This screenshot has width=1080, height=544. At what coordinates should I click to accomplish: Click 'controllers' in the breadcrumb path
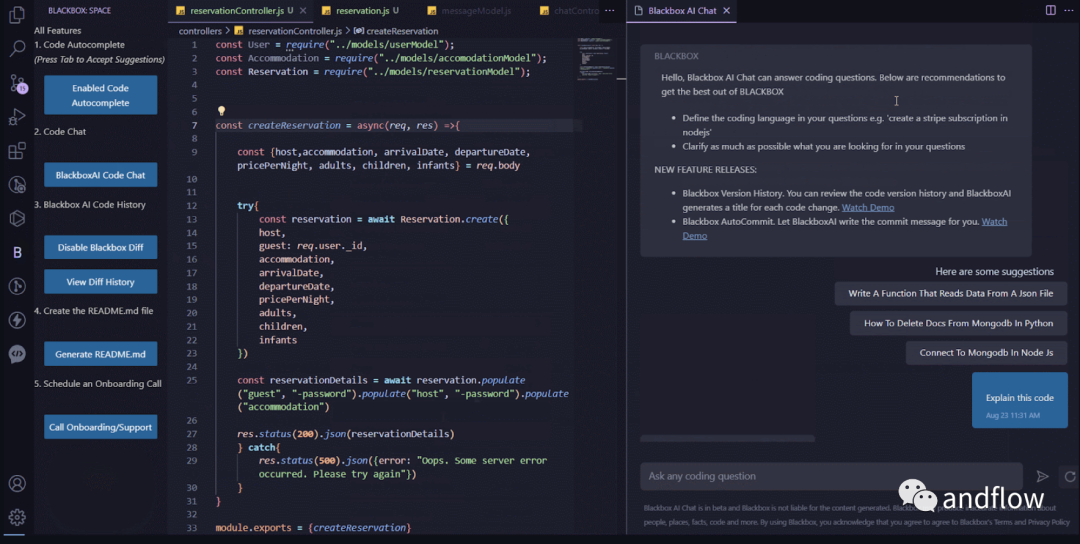point(200,31)
